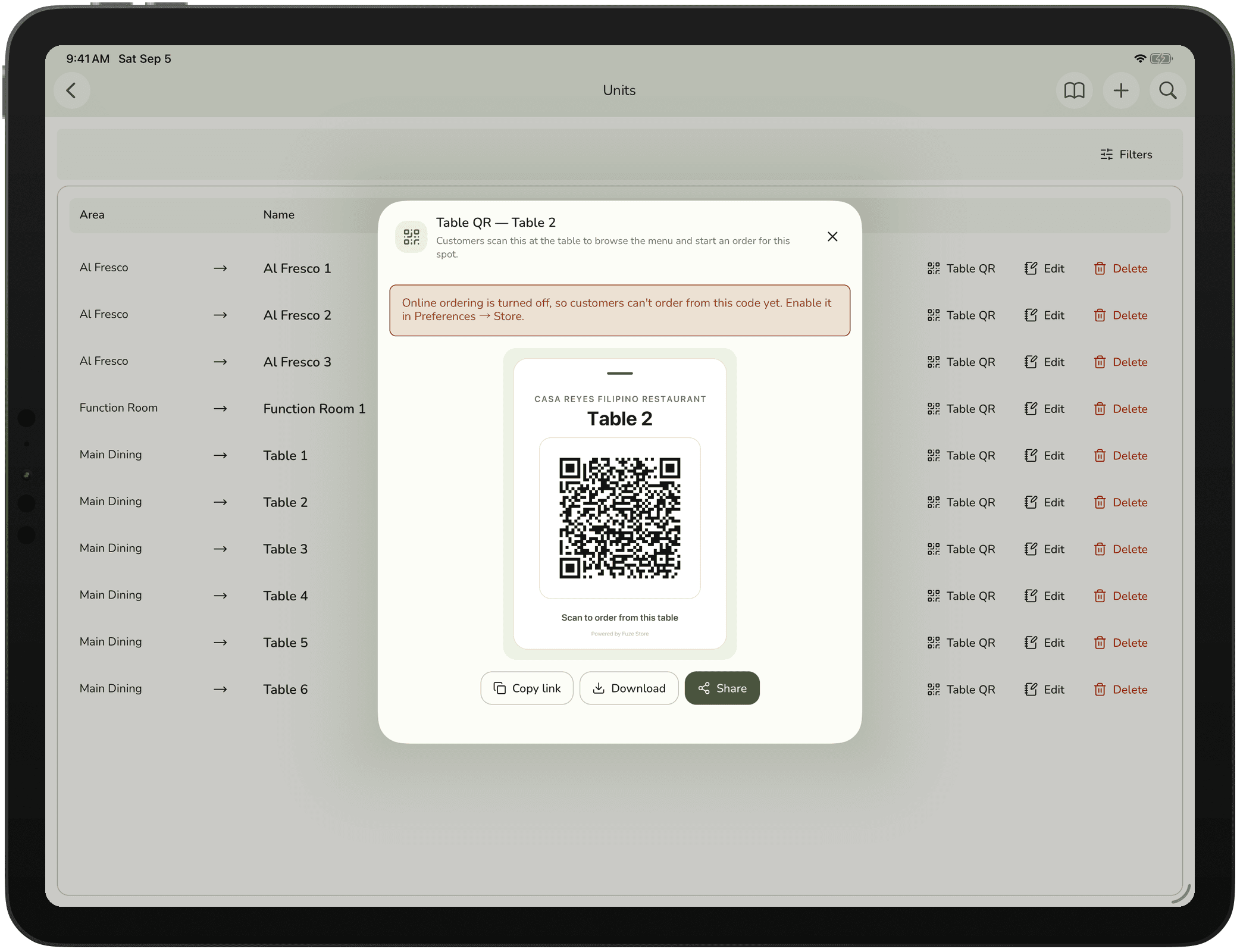Go back using the chevron arrow
This screenshot has height=952, width=1240.
tap(71, 90)
